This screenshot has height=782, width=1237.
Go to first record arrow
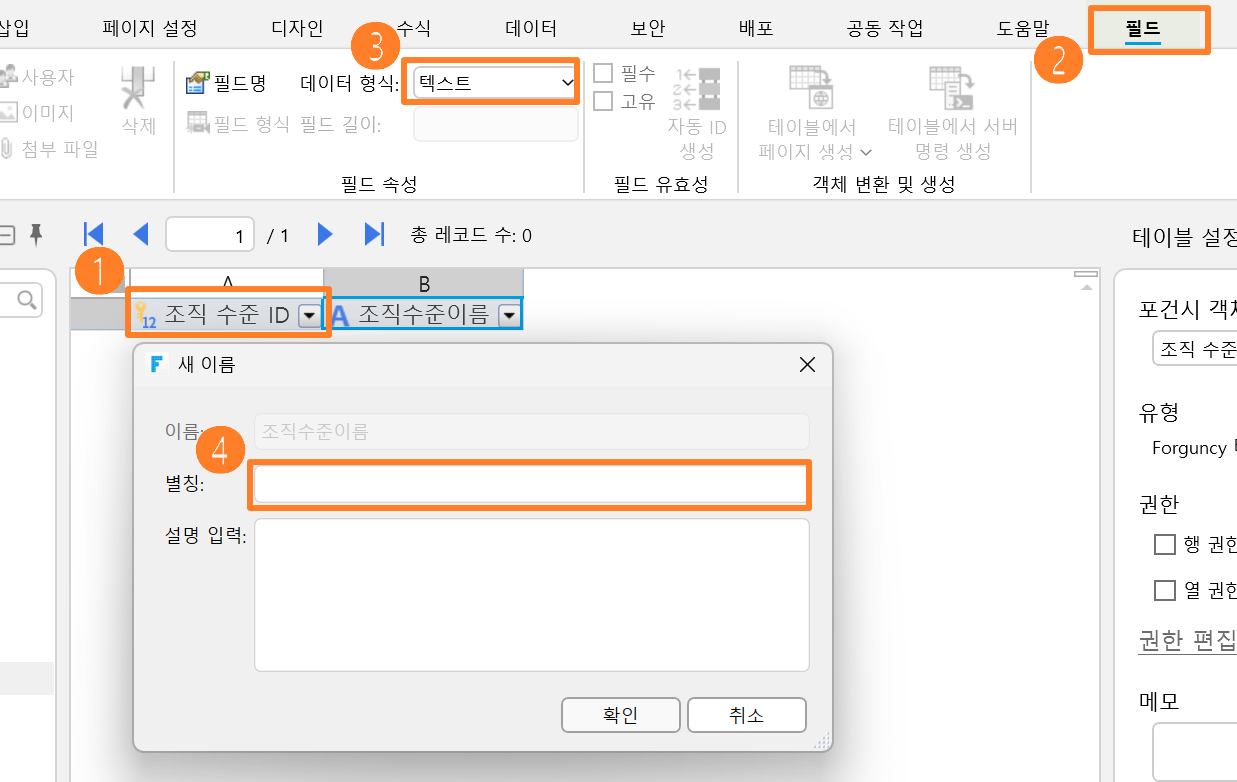pyautogui.click(x=94, y=235)
